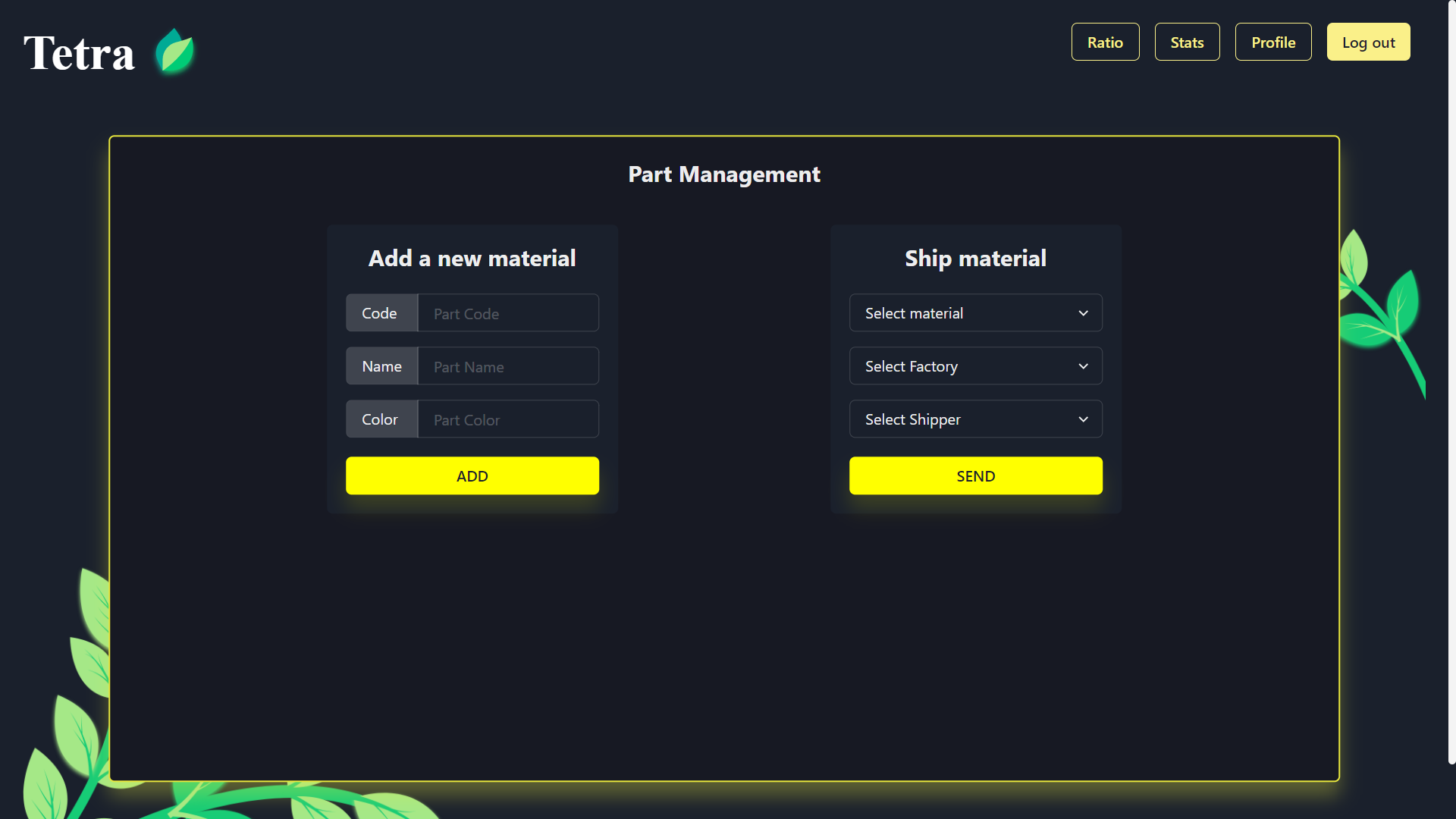
Task: Click the Code label addon
Action: pos(381,313)
